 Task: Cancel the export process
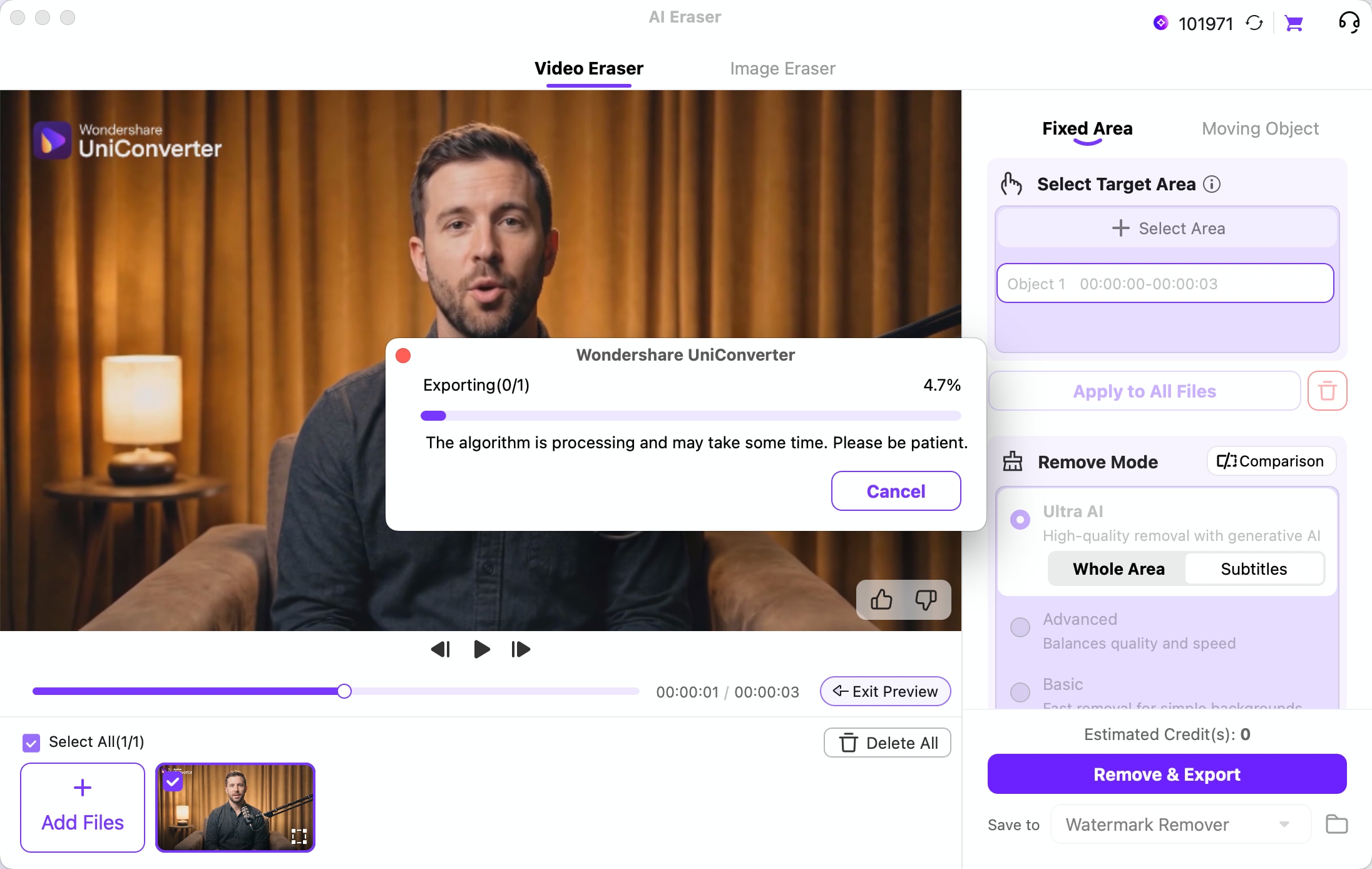pos(896,491)
